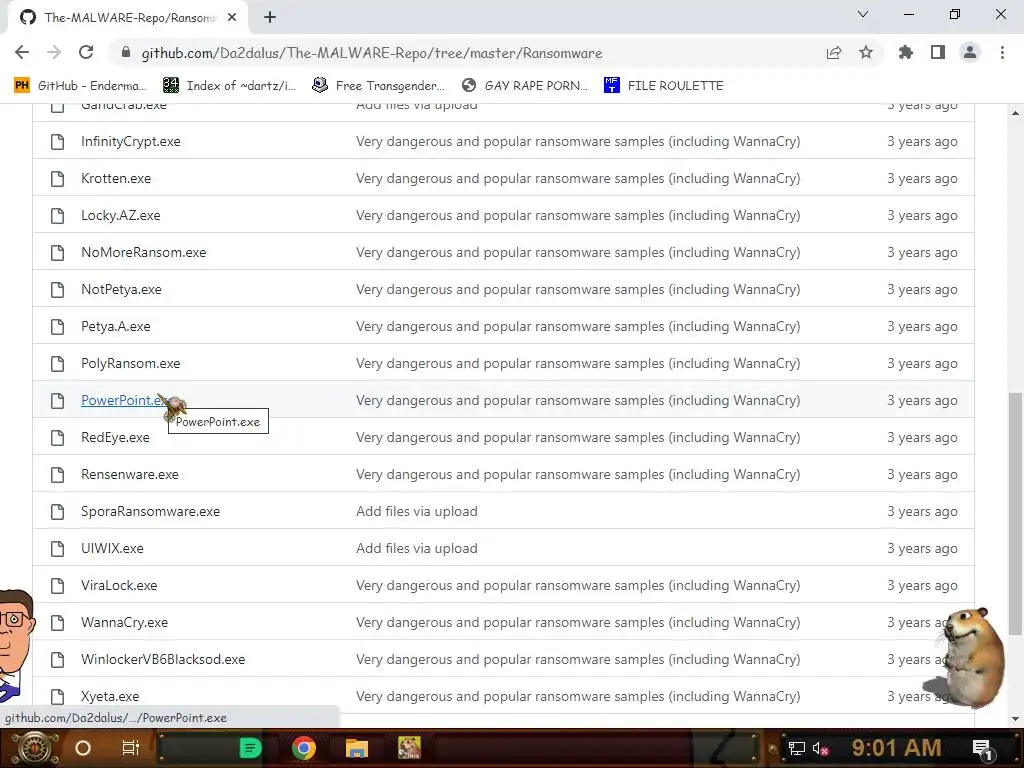
Task: Click the Locky.AZ.exe file icon
Action: [57, 216]
